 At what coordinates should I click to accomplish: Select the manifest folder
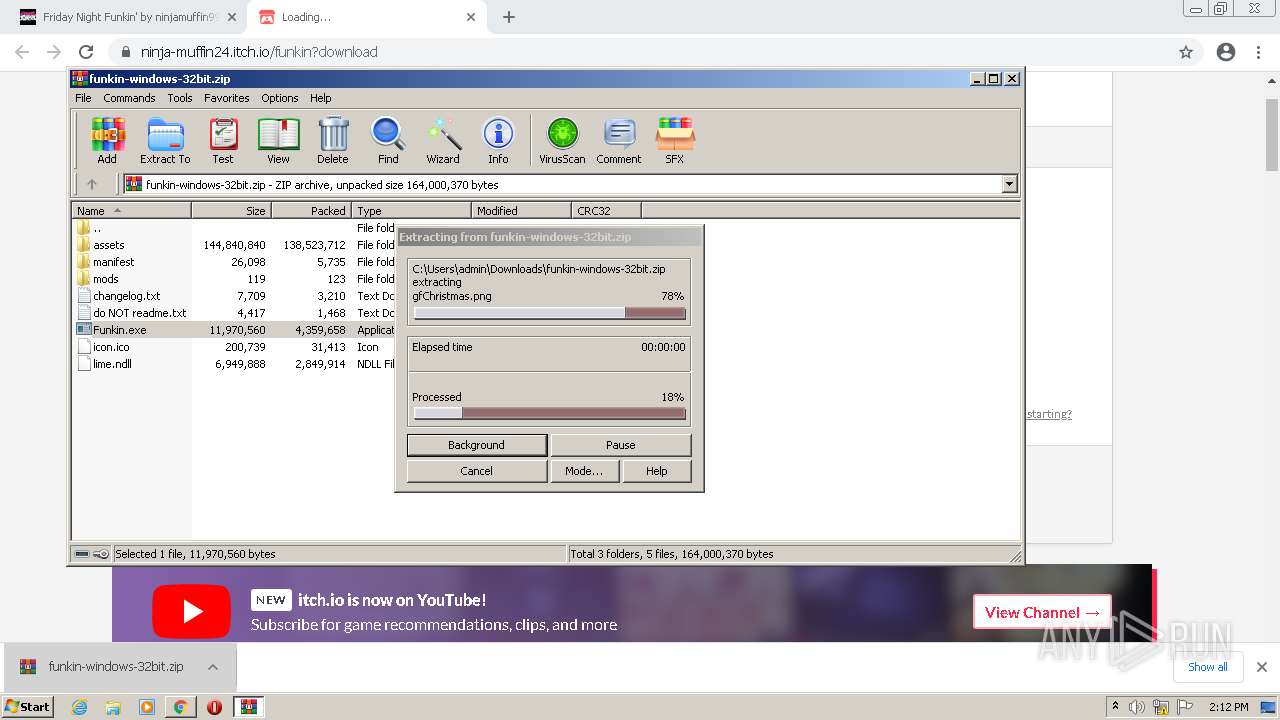113,262
